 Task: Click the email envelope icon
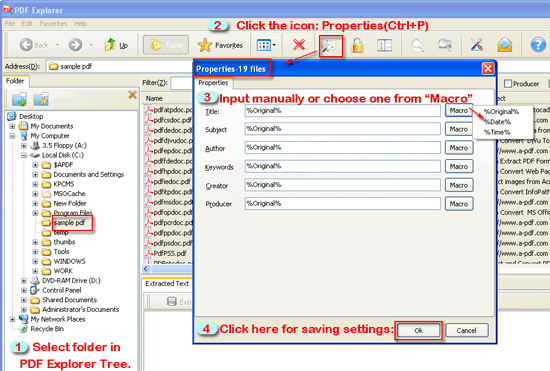tap(504, 45)
